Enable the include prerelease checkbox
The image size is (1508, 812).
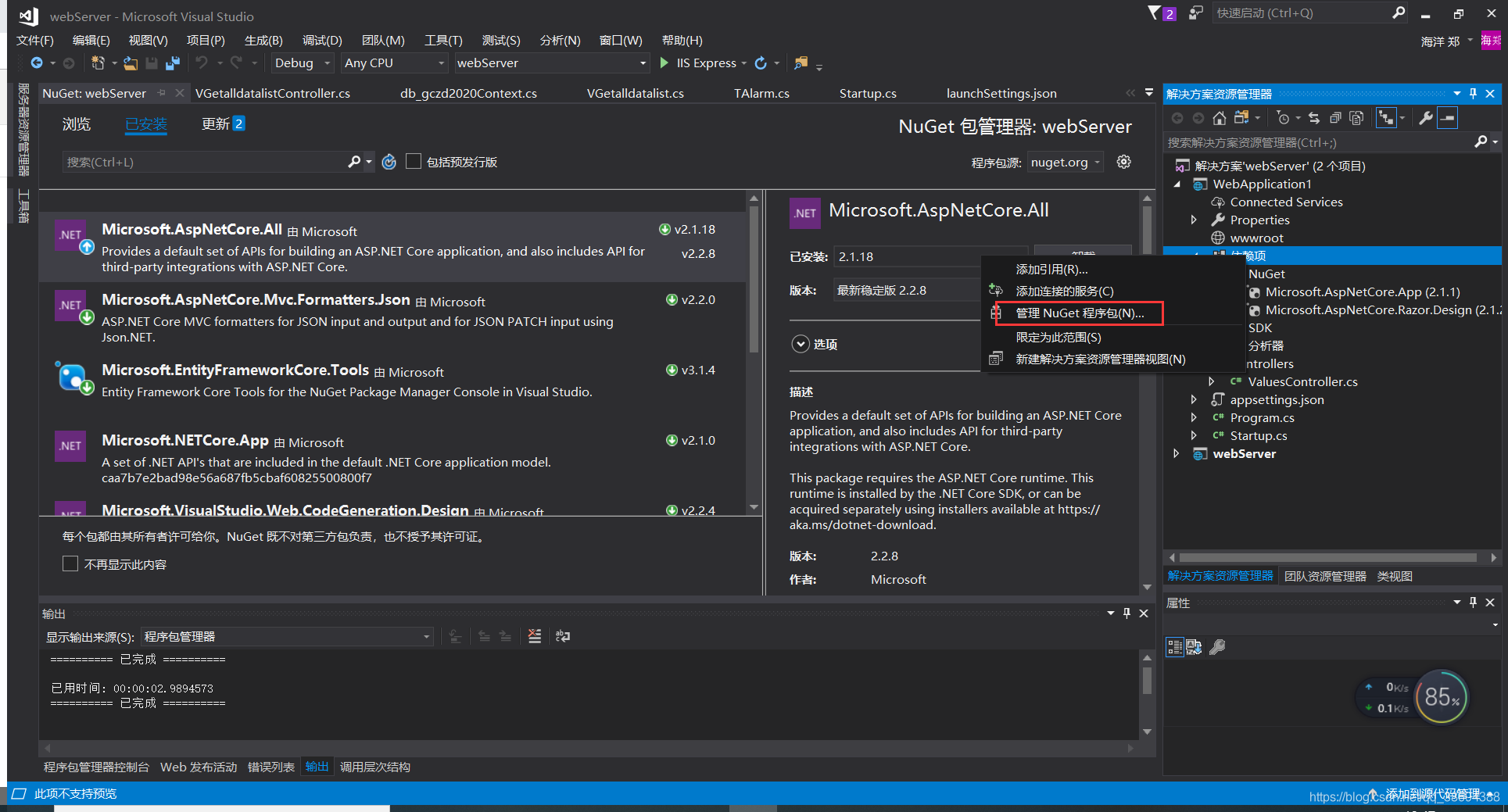coord(414,161)
